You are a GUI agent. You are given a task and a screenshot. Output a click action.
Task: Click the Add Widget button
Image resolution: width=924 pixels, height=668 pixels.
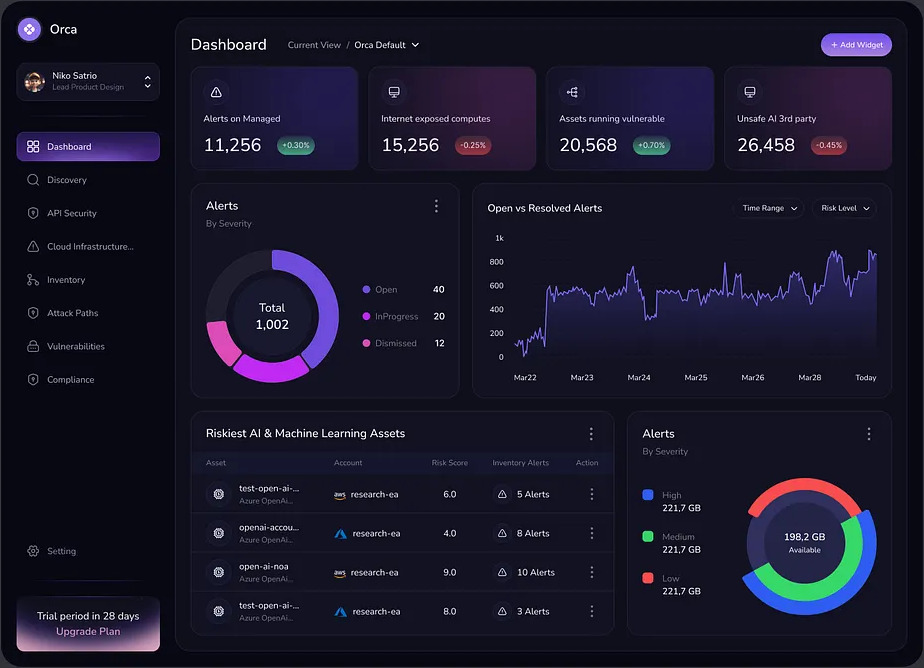(x=856, y=45)
